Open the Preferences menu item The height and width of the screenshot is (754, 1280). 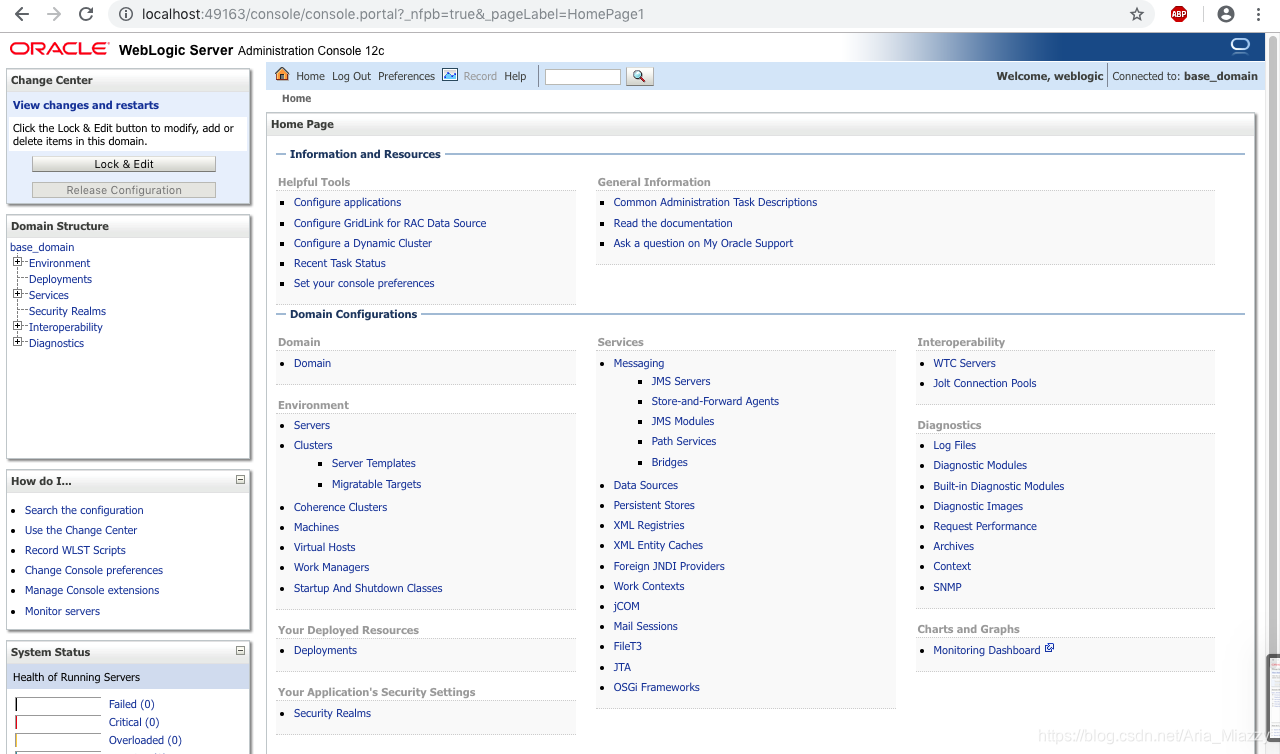[406, 75]
